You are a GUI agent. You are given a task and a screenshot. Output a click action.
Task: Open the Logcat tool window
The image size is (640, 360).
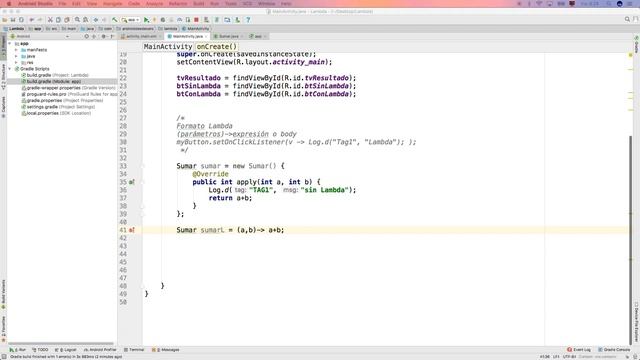click(66, 350)
